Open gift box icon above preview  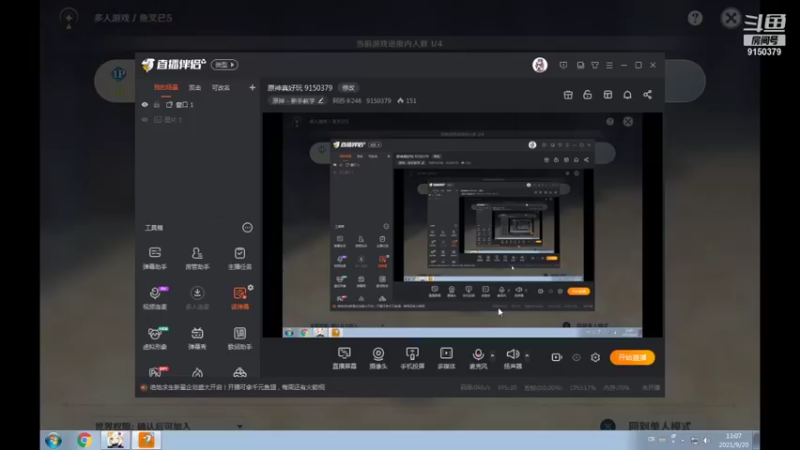pyautogui.click(x=568, y=95)
